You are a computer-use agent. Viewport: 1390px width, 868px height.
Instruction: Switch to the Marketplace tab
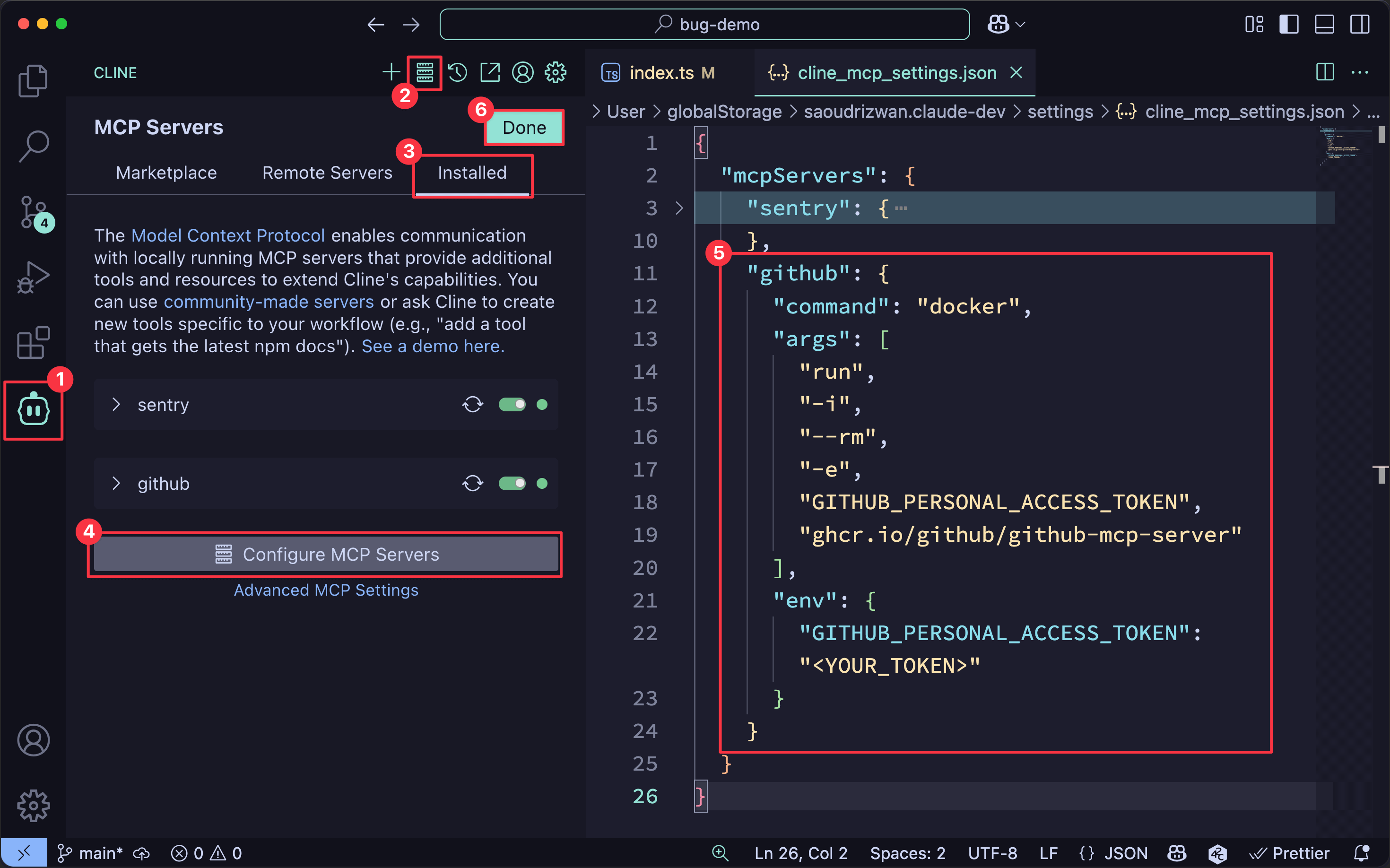pyautogui.click(x=166, y=172)
